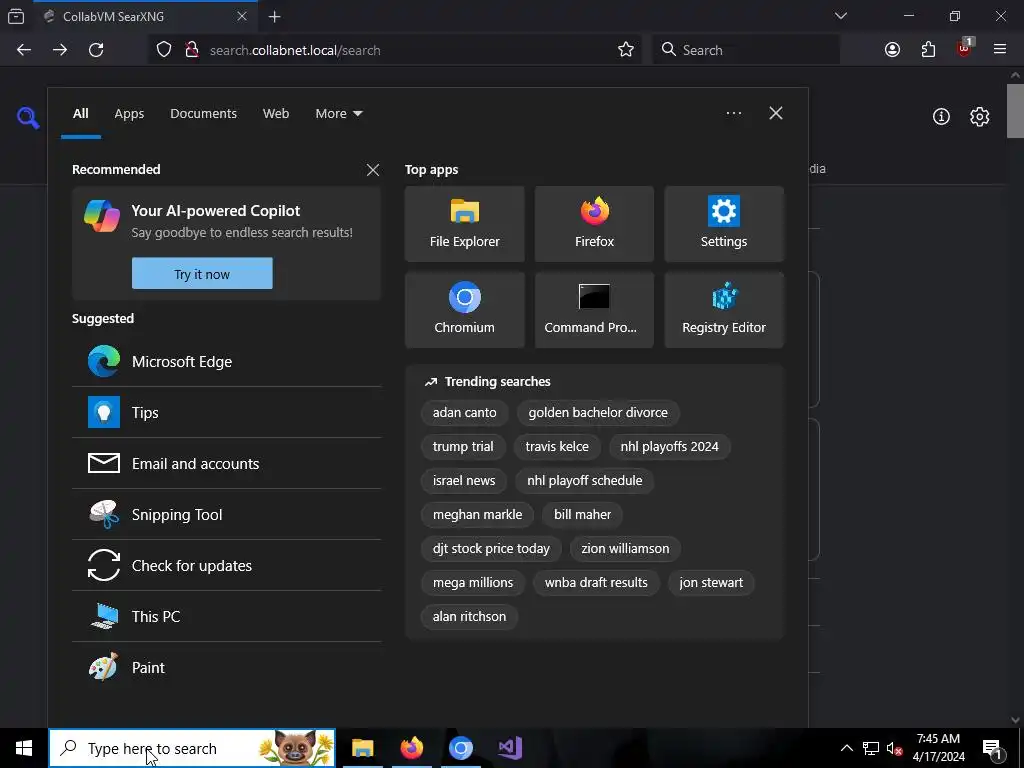Expand the More dropdown in search panel
The image size is (1024, 768).
(338, 114)
